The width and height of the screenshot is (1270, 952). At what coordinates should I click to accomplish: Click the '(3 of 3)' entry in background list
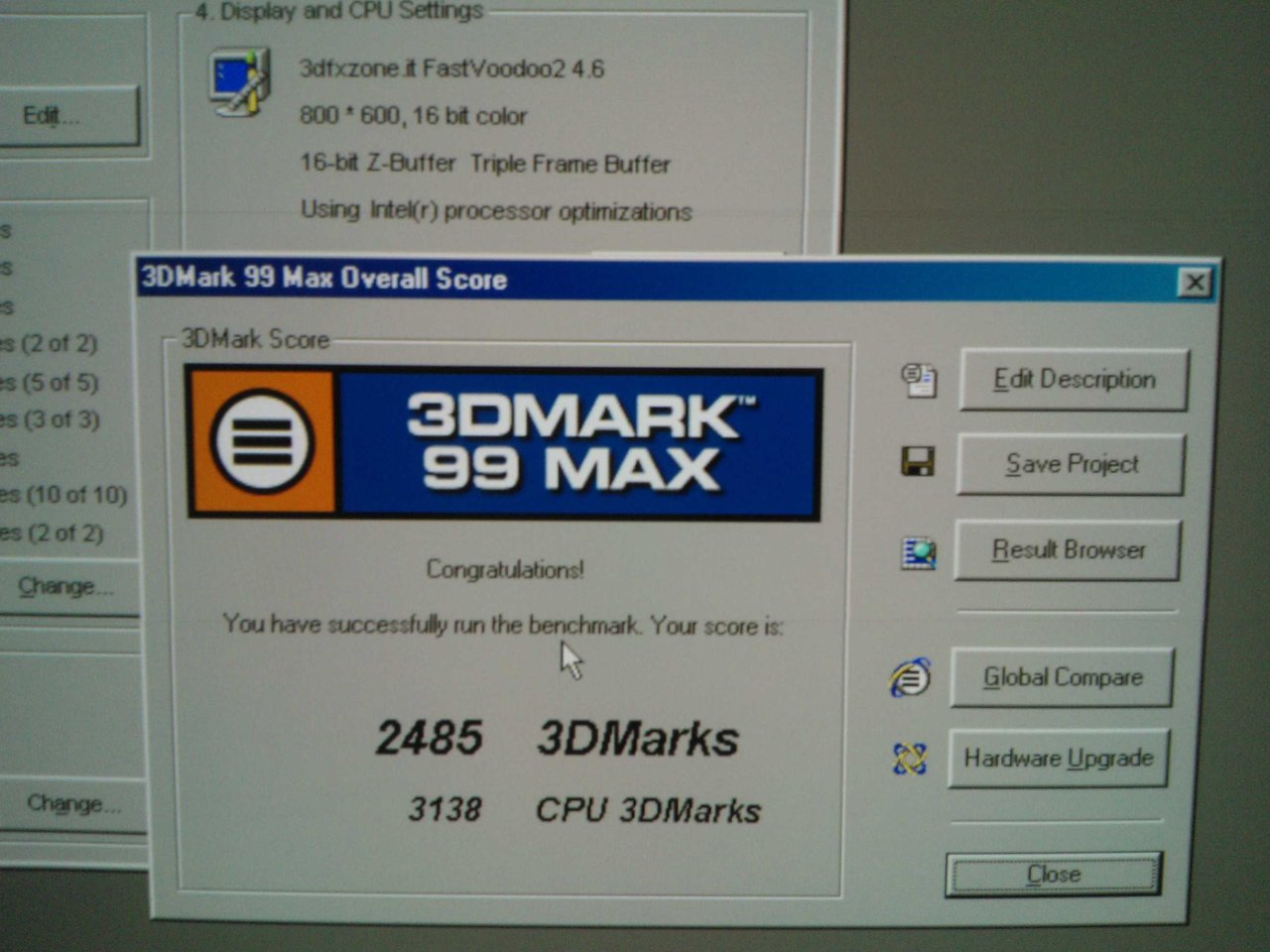(x=50, y=419)
